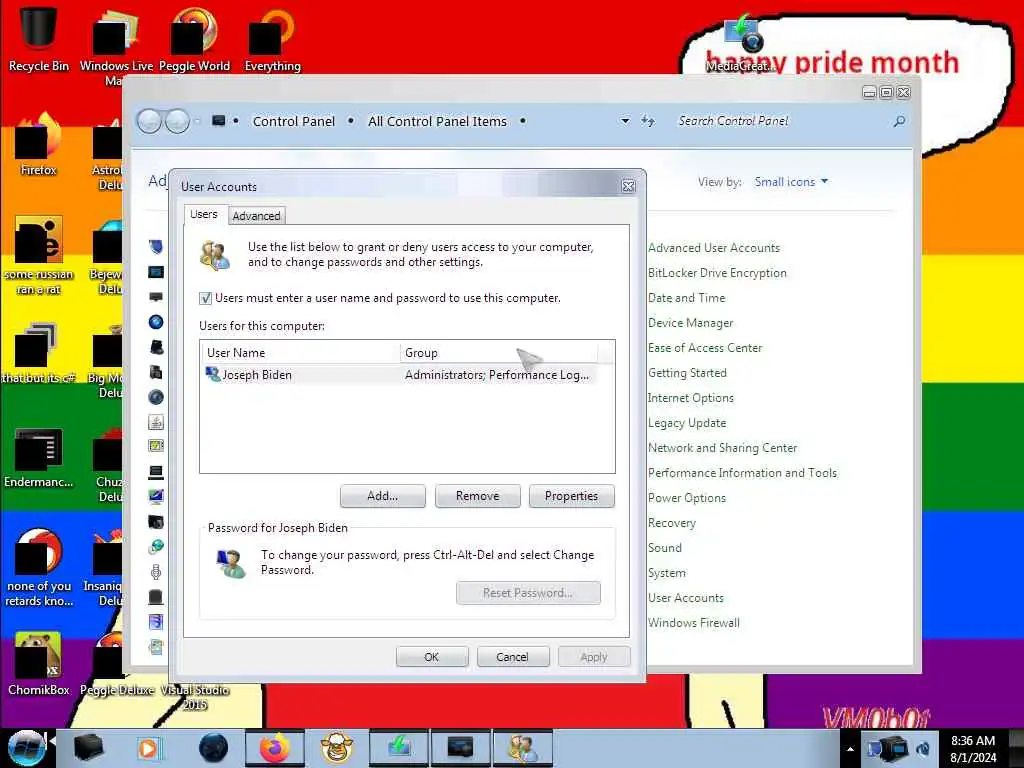Click the green download arrow taskbar icon
The height and width of the screenshot is (768, 1024).
click(398, 748)
